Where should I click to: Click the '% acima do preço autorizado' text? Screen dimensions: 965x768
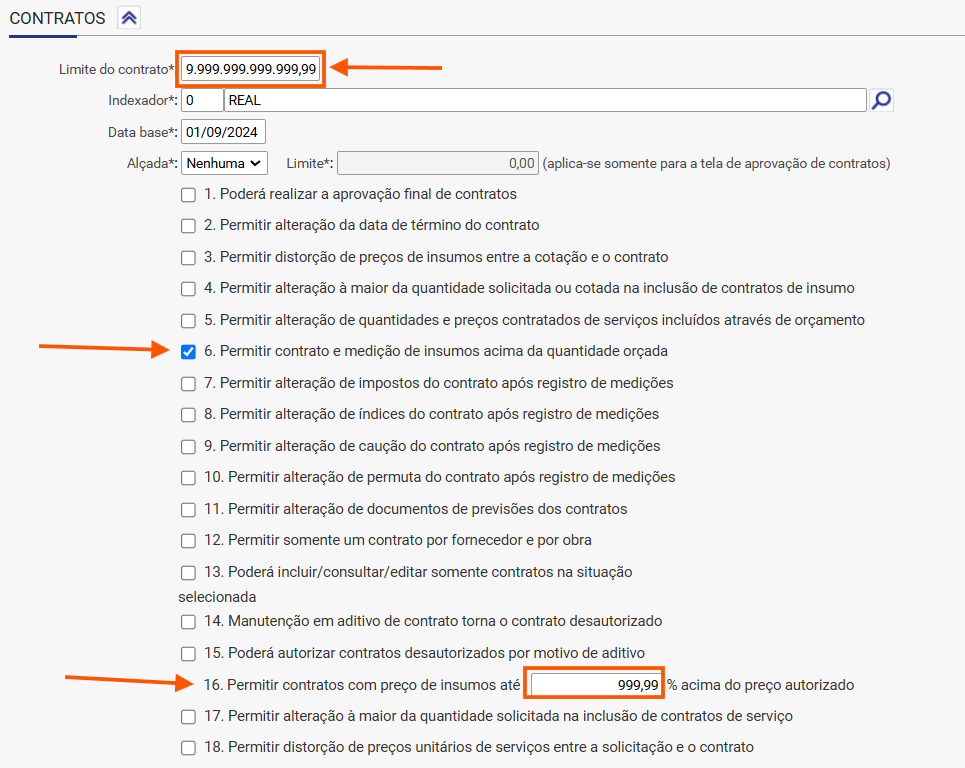coord(761,685)
